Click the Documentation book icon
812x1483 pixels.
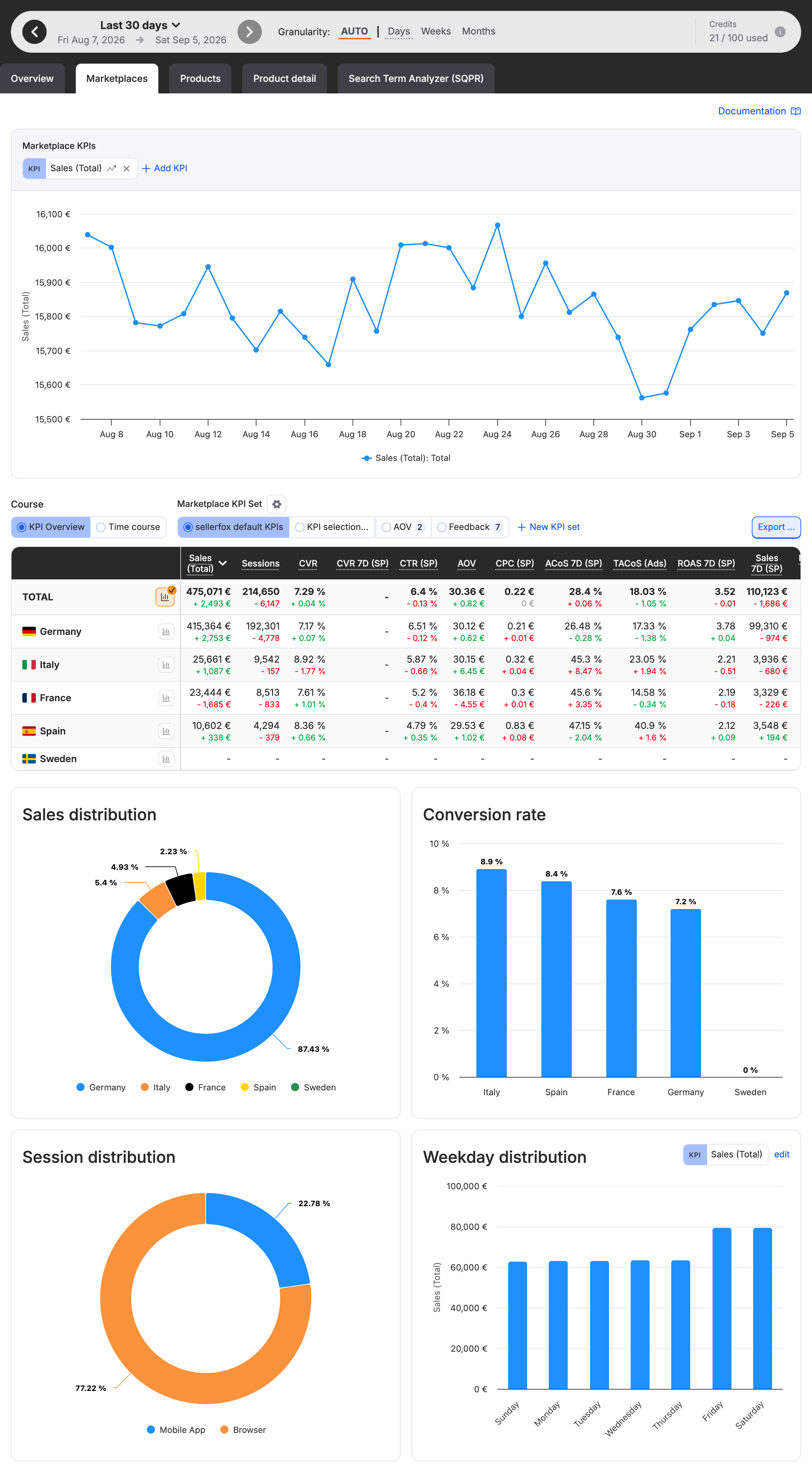[796, 111]
